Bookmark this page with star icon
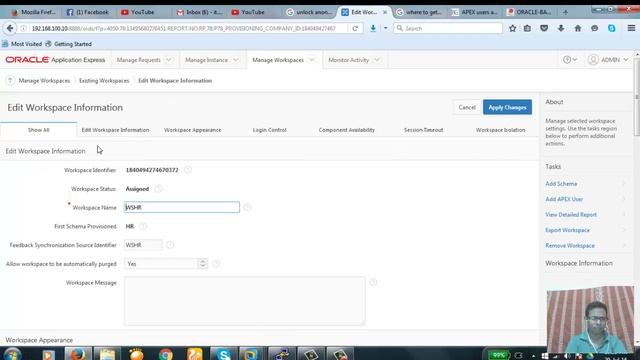 (513, 28)
